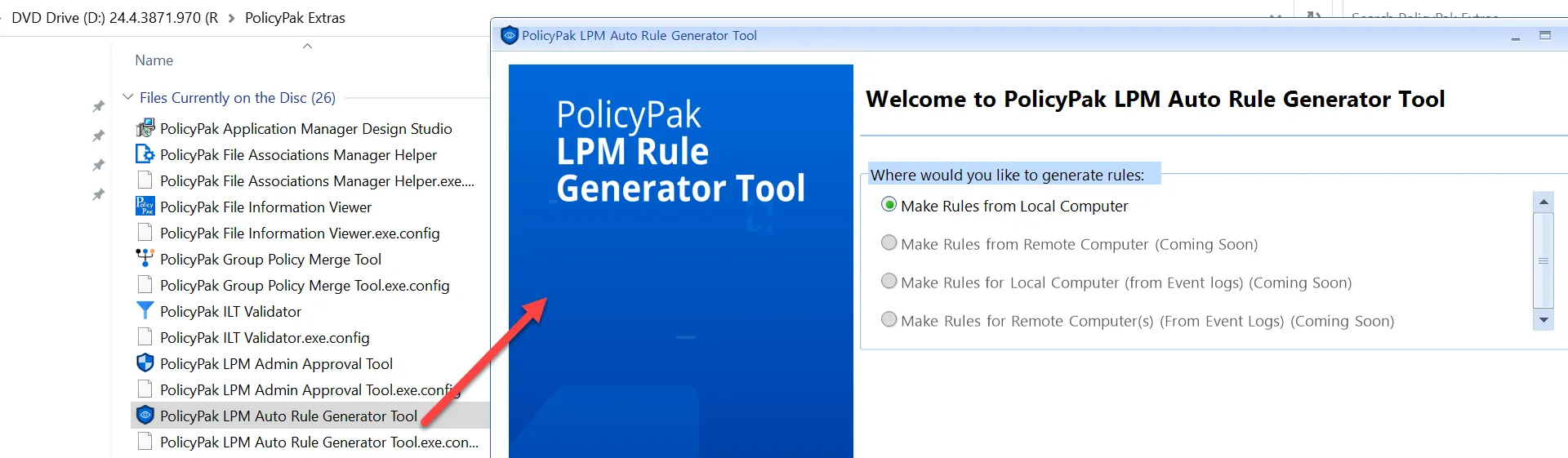Select PolicyPak LPM Admin Approval Tool shield icon

pyautogui.click(x=145, y=363)
